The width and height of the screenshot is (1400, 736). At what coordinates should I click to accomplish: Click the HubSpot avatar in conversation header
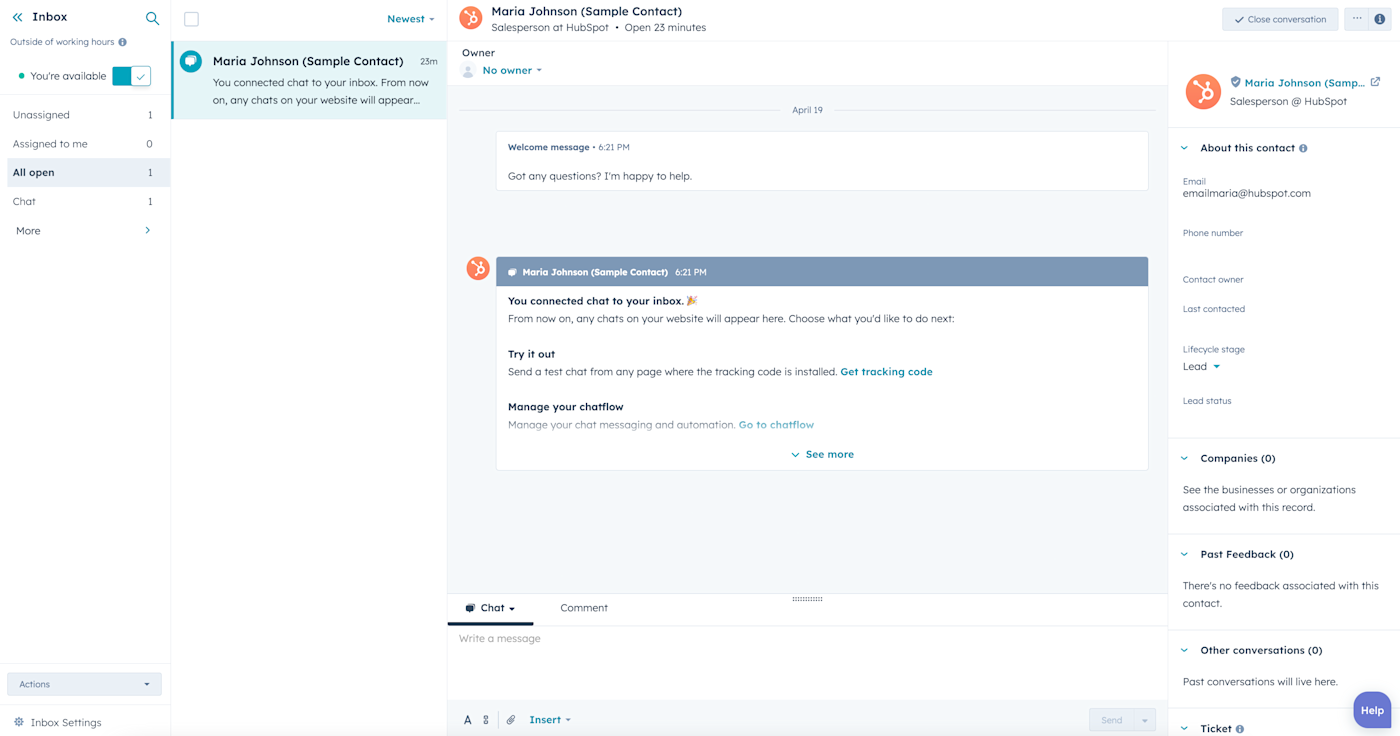pos(470,19)
